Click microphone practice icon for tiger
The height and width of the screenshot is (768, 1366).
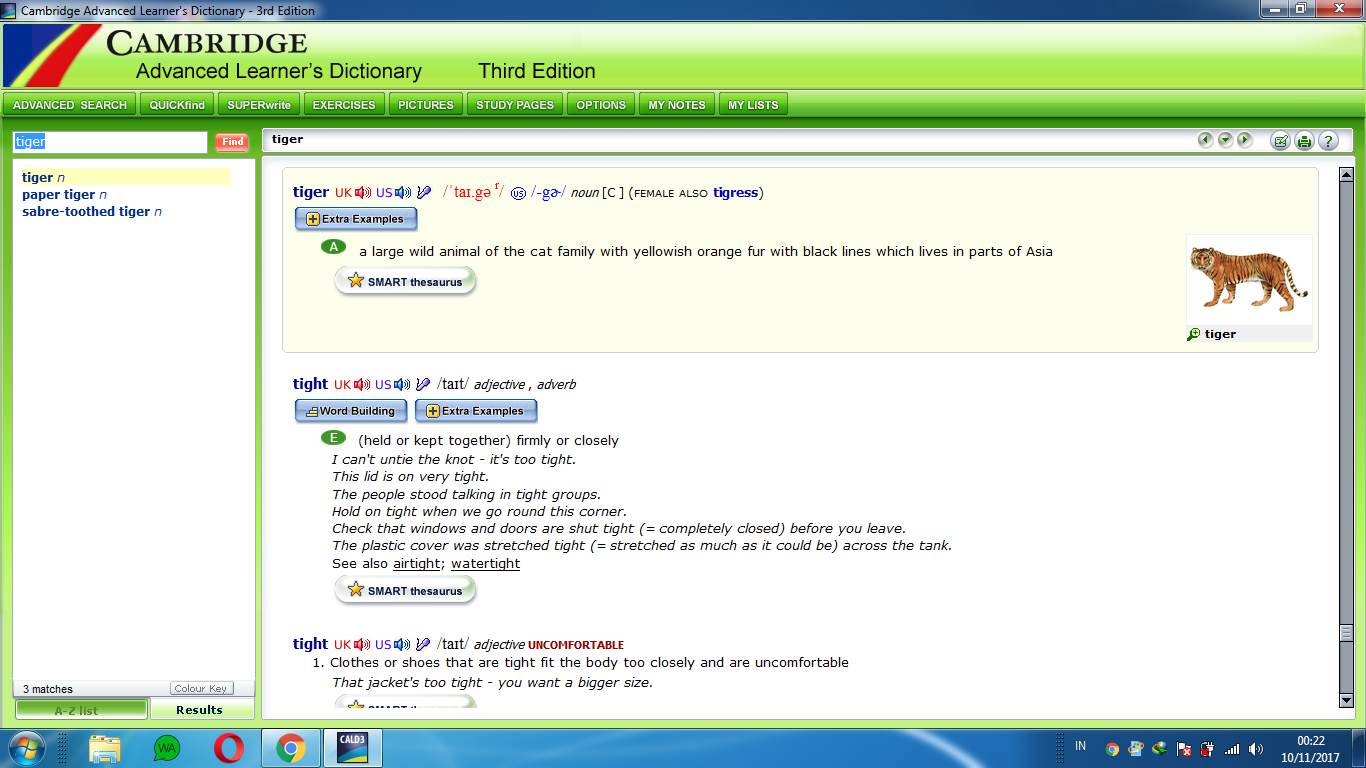click(424, 193)
